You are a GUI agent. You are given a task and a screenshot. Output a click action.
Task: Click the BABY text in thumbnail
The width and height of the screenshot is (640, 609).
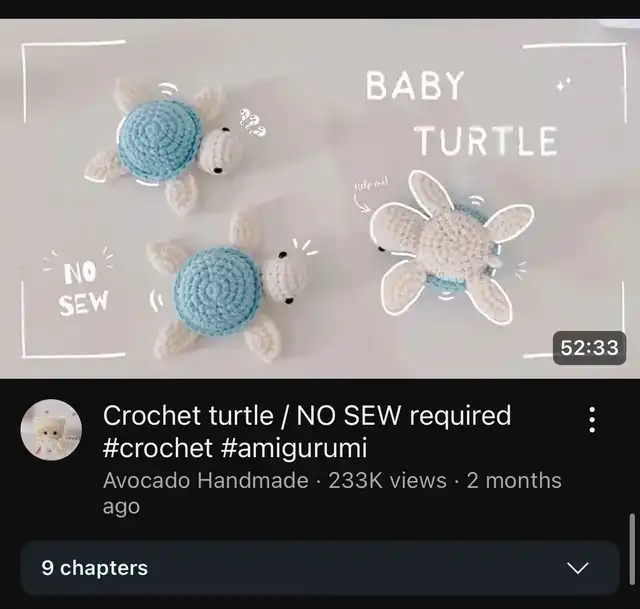[x=415, y=86]
